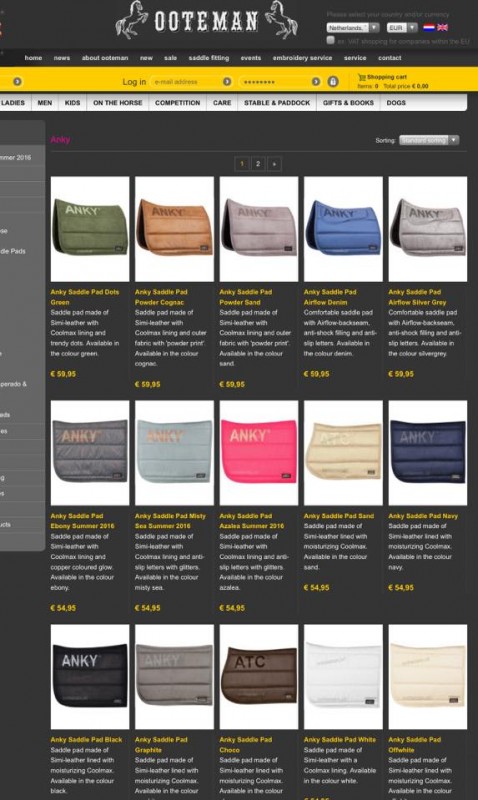This screenshot has height=800, width=478.
Task: Click the arrow after the password field
Action: click(x=316, y=82)
